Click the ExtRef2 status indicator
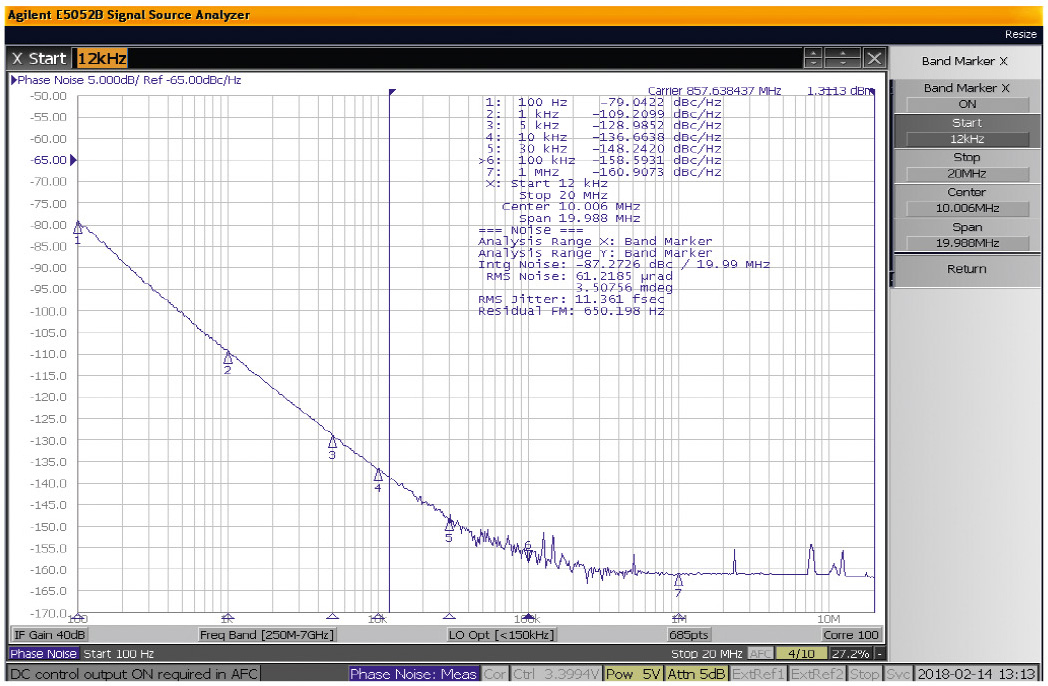The width and height of the screenshot is (1048, 686). click(x=817, y=674)
